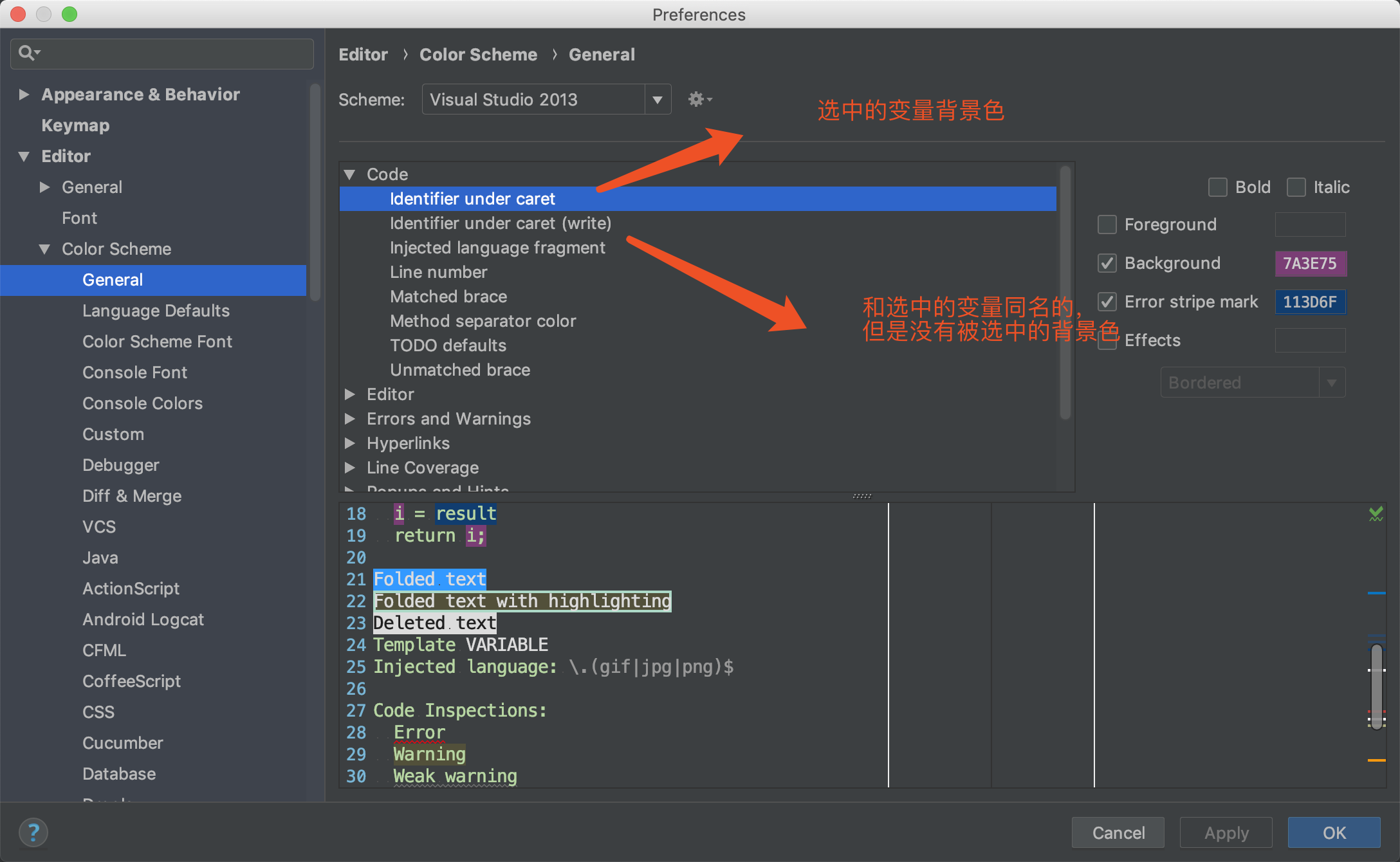Uncheck the Error stripe mark checkbox

pos(1107,302)
